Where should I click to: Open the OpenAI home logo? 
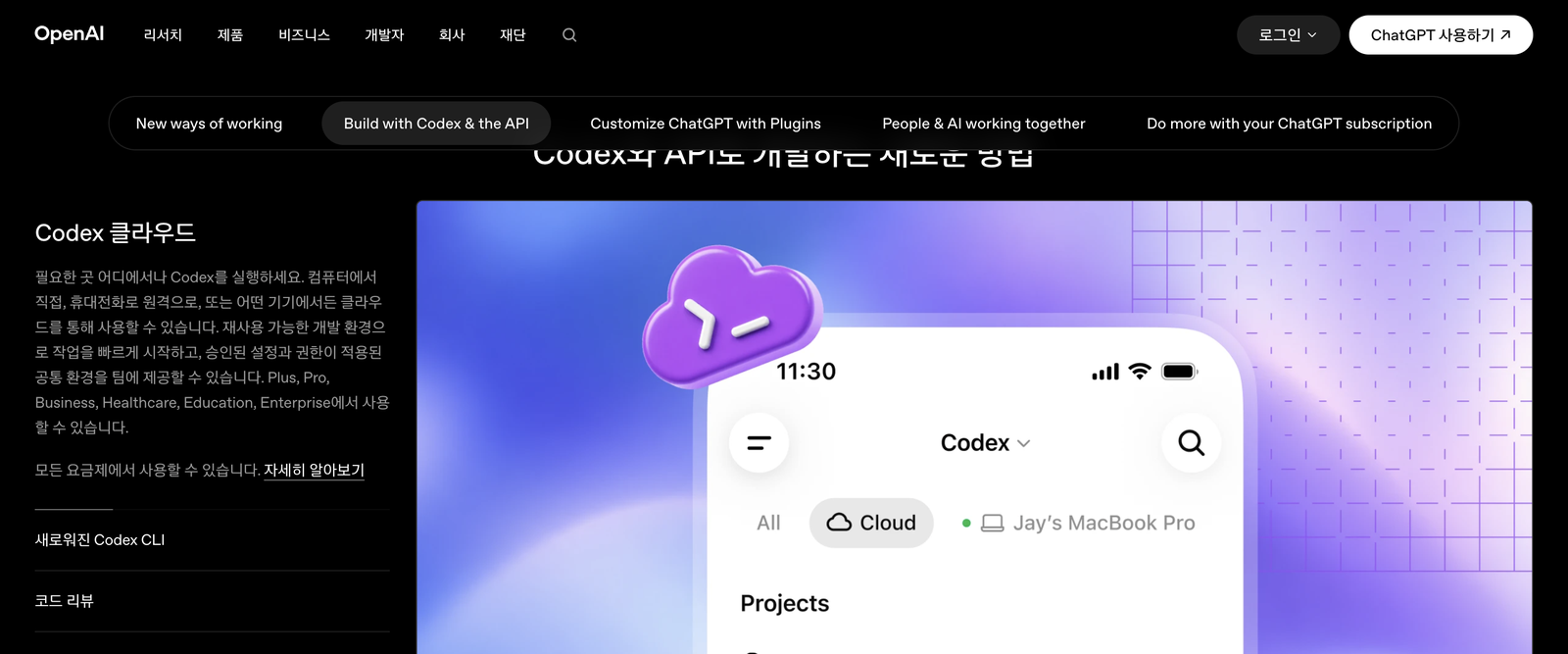(69, 34)
